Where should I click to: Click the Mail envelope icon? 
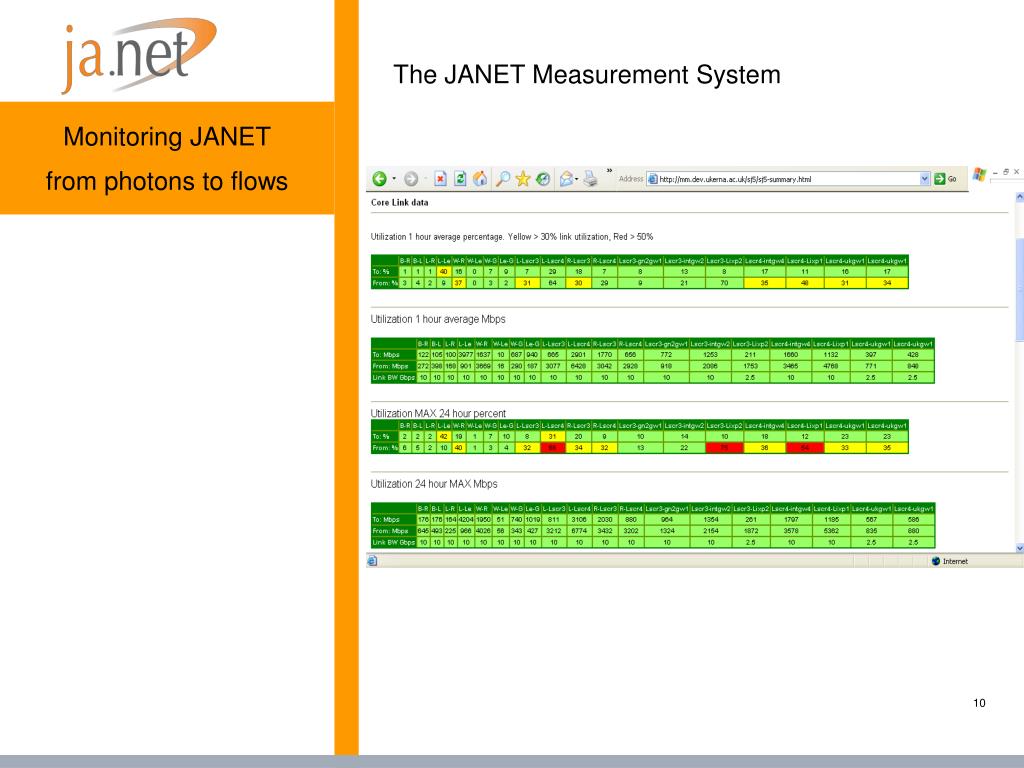click(566, 179)
